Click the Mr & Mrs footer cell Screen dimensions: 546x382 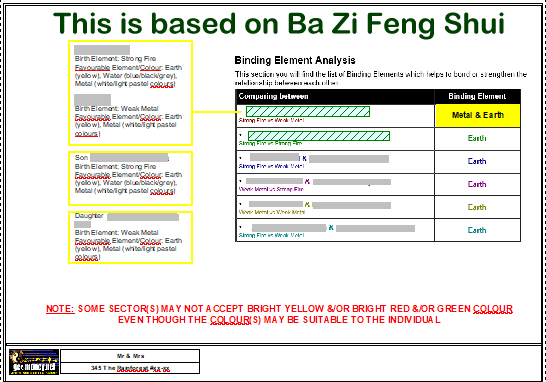click(x=130, y=356)
